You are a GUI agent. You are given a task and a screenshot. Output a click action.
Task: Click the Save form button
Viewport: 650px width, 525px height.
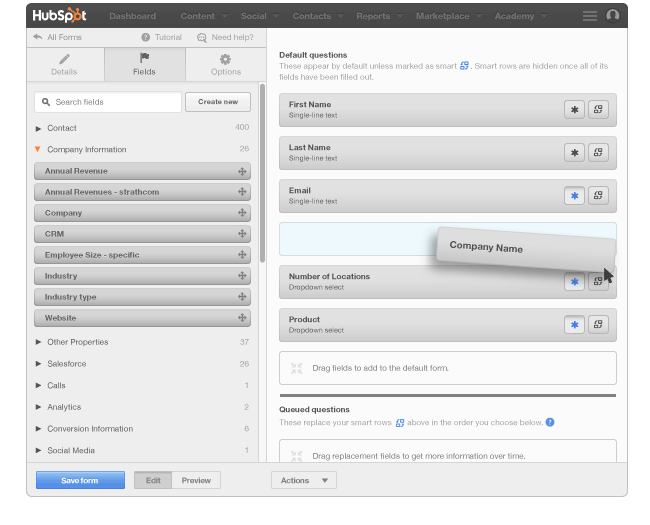point(80,481)
